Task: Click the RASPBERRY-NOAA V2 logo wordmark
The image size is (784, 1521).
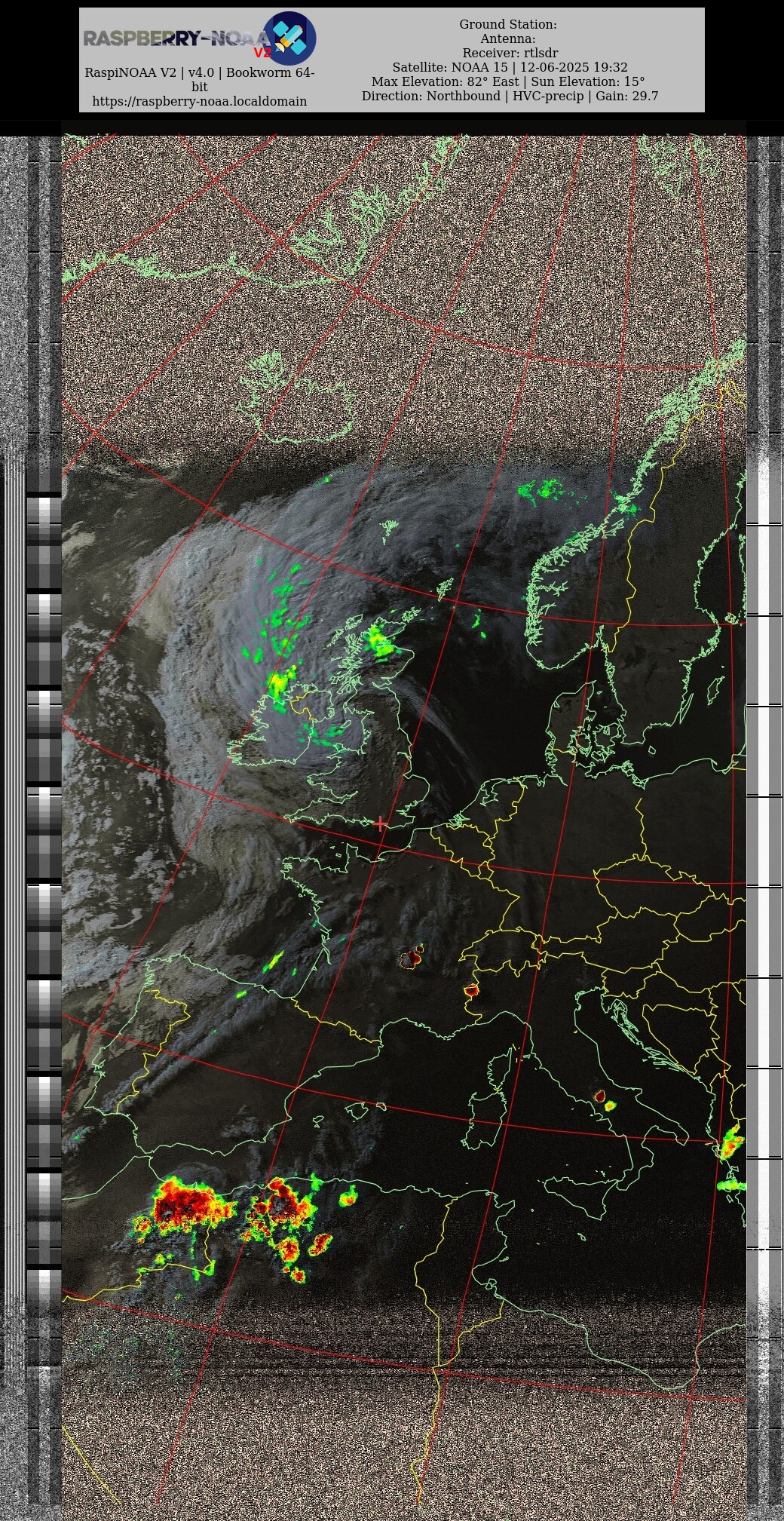Action: pos(177,41)
